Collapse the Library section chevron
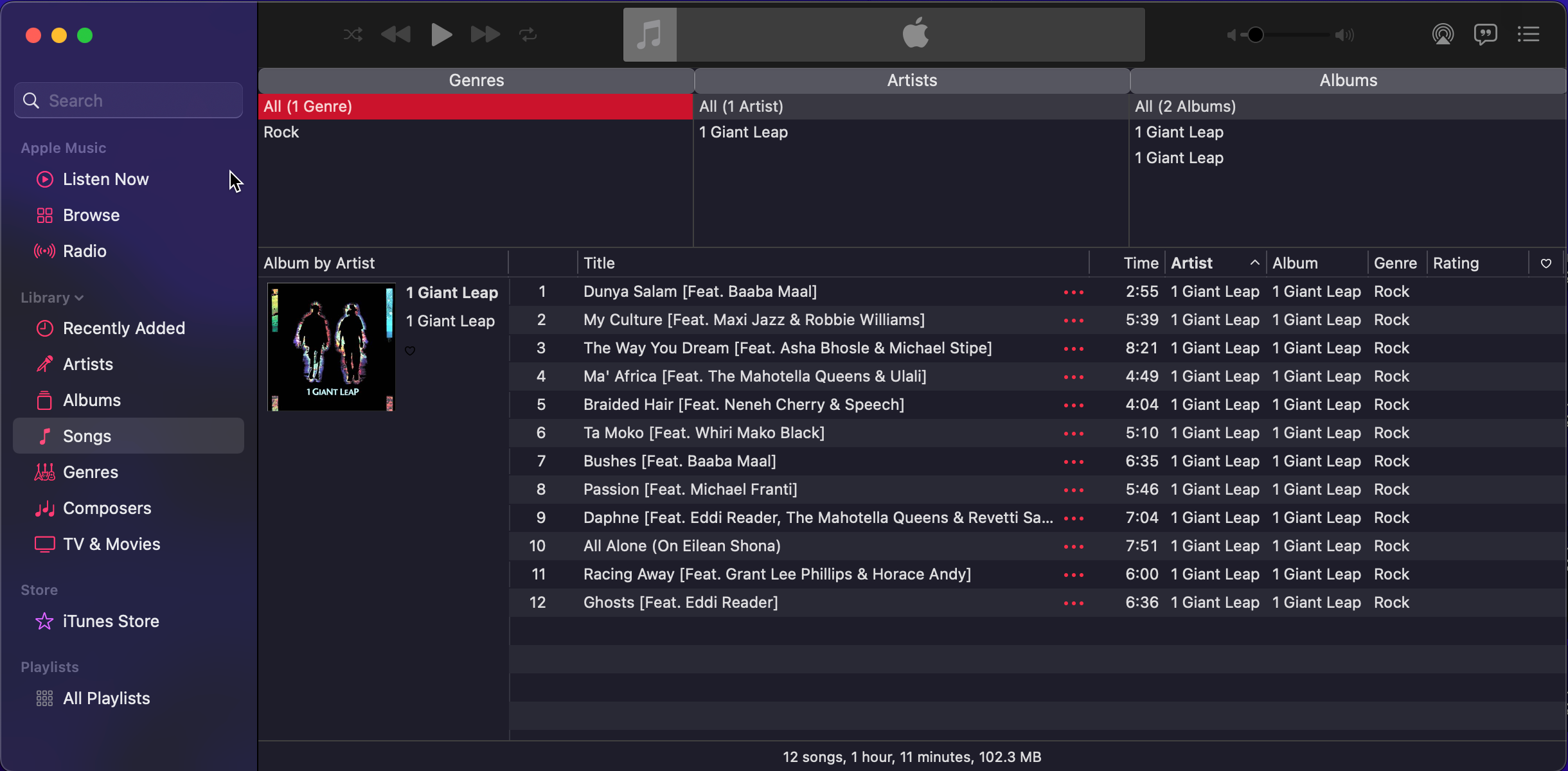The width and height of the screenshot is (1568, 771). tap(79, 298)
